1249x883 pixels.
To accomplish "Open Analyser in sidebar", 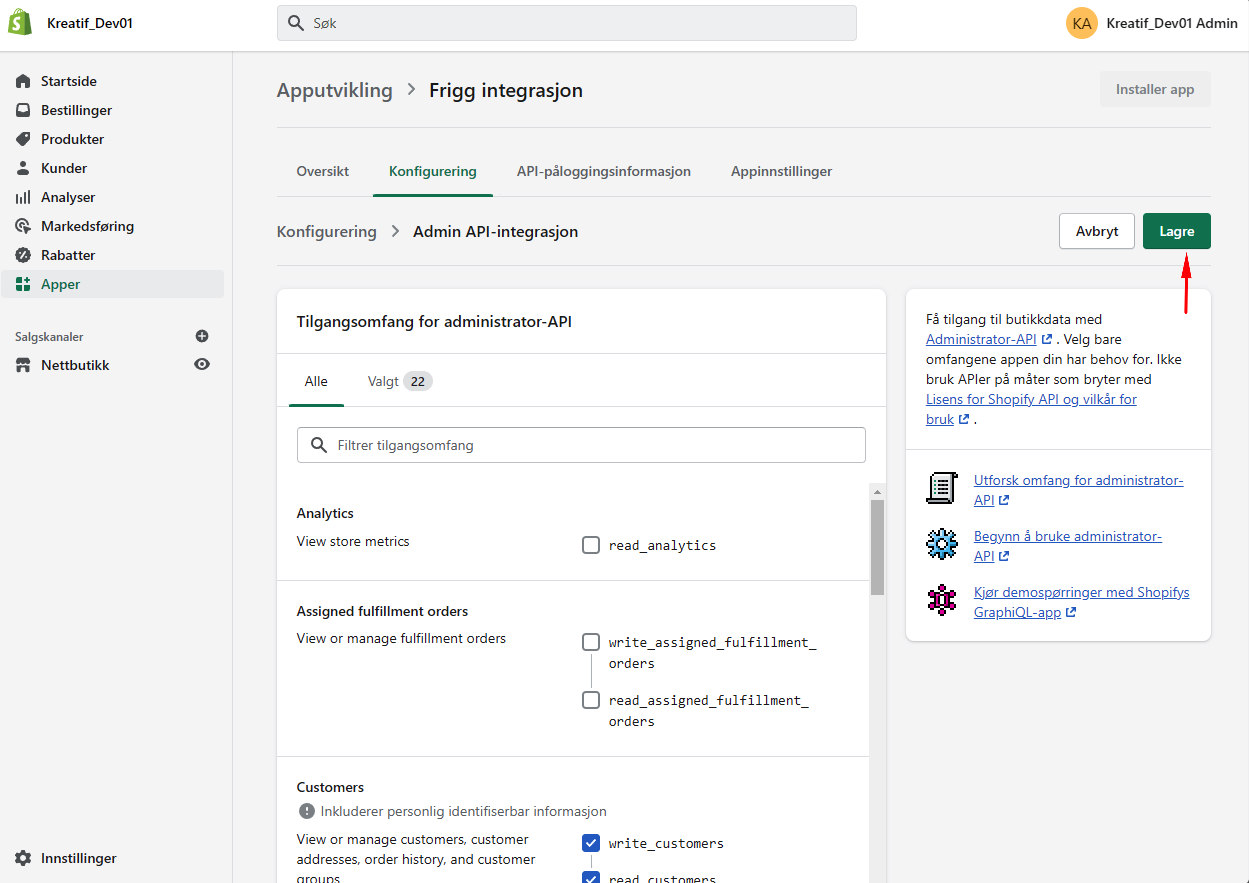I will [x=112, y=197].
